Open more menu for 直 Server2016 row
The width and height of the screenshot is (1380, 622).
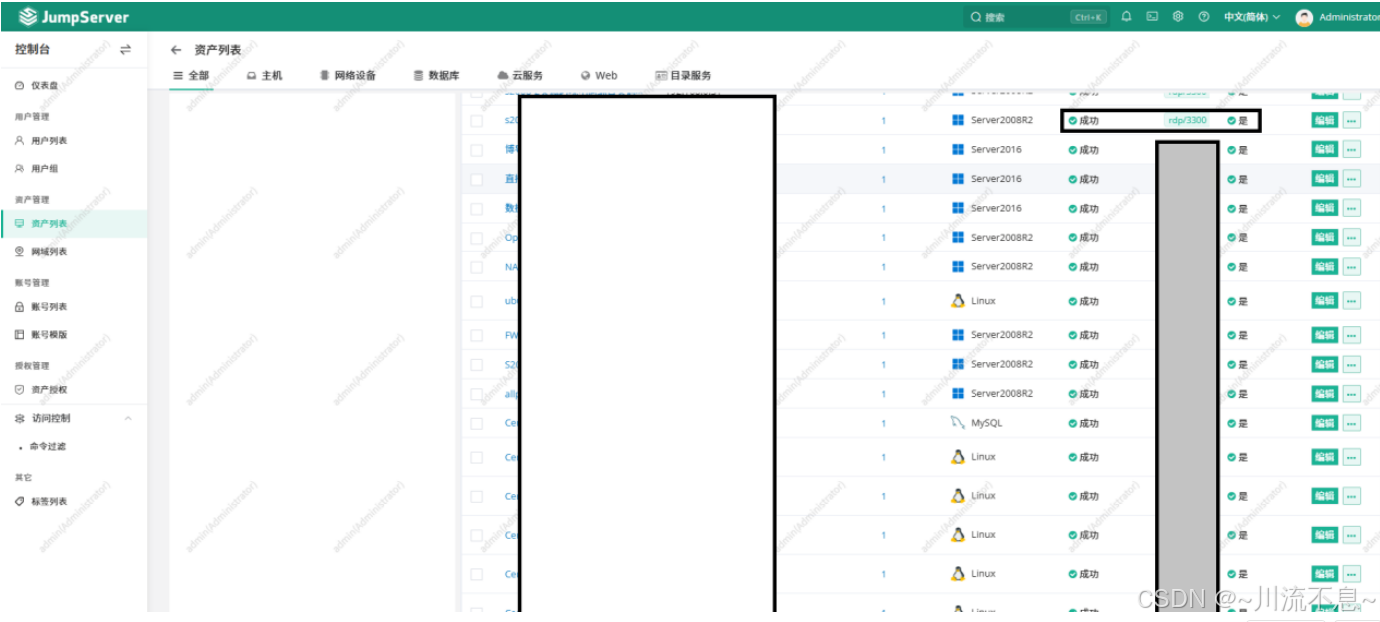pos(1352,179)
